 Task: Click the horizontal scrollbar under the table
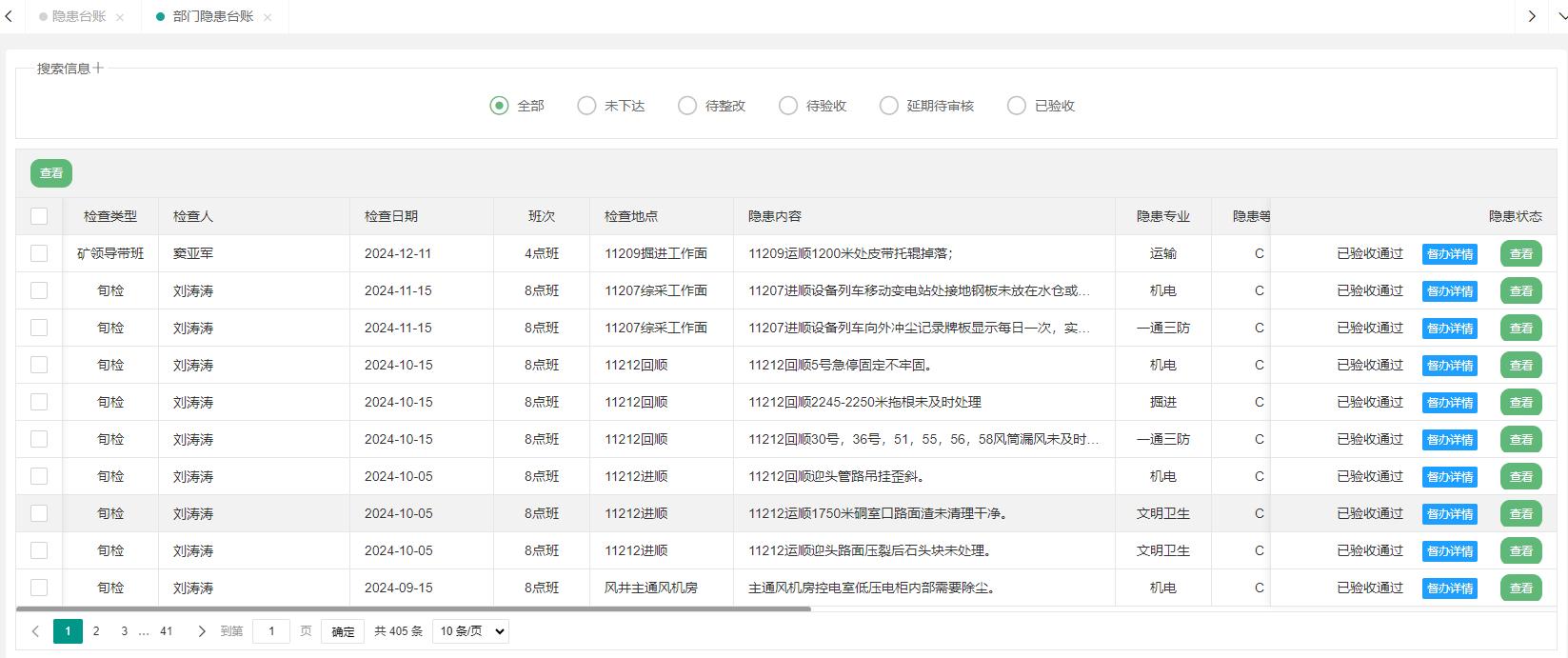pos(413,608)
